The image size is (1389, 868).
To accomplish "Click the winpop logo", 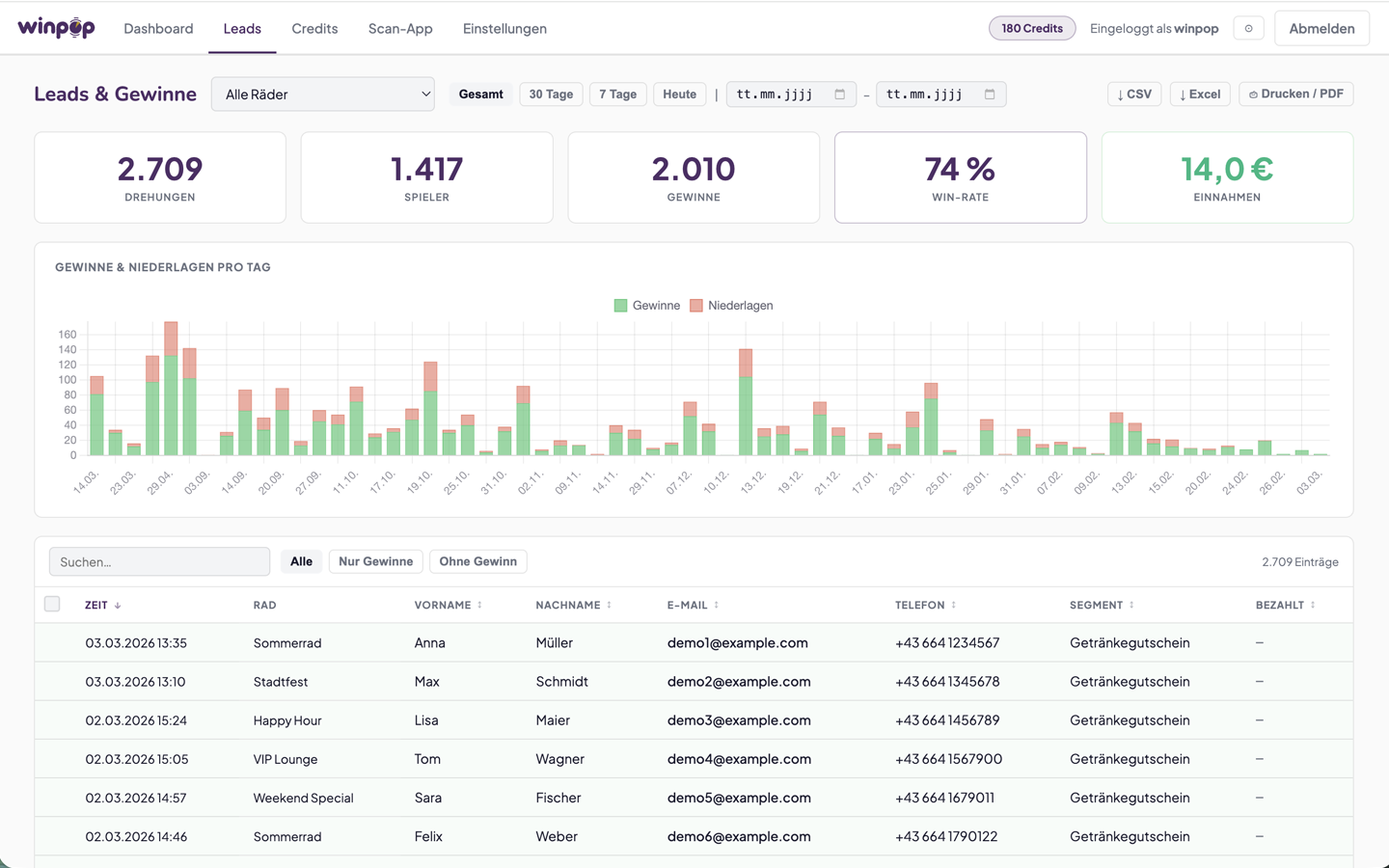I will tap(56, 27).
